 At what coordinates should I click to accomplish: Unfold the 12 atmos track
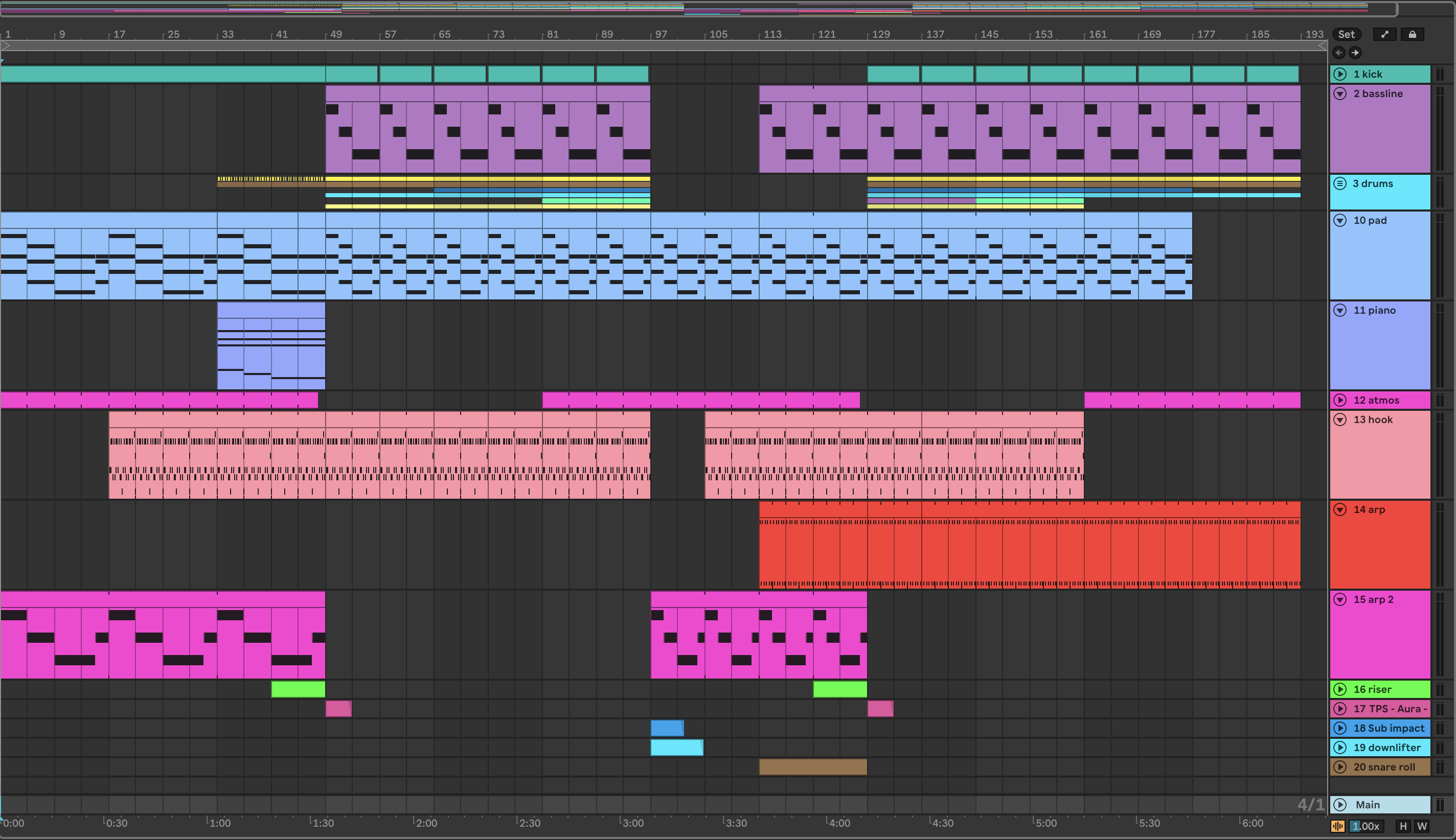pos(1340,400)
